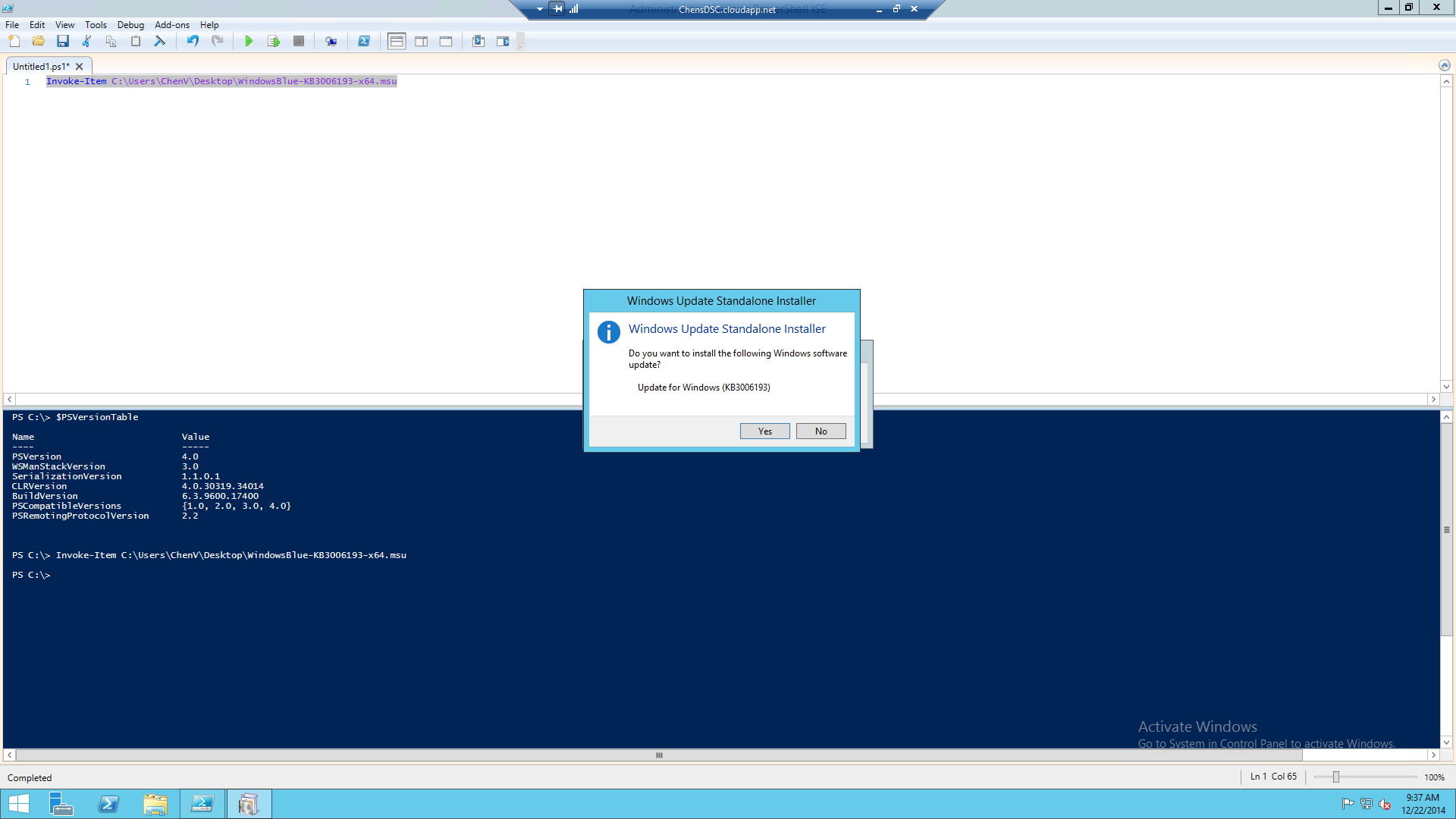Viewport: 1456px width, 819px height.
Task: Clear the console pane with the wiper icon
Action: [x=160, y=41]
